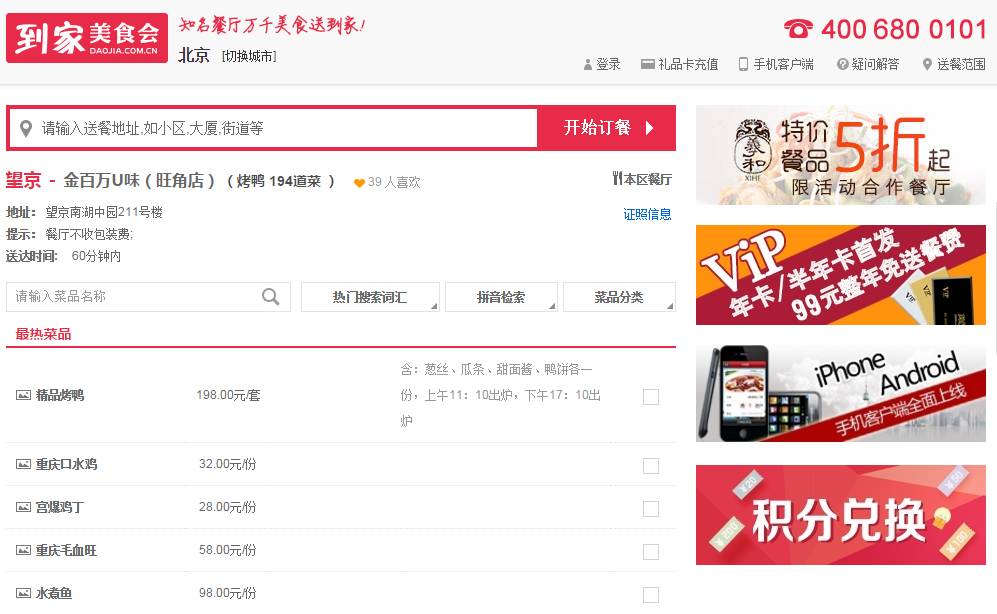The image size is (997, 614).
Task: Click the magnifier to search dish names
Action: (x=270, y=296)
